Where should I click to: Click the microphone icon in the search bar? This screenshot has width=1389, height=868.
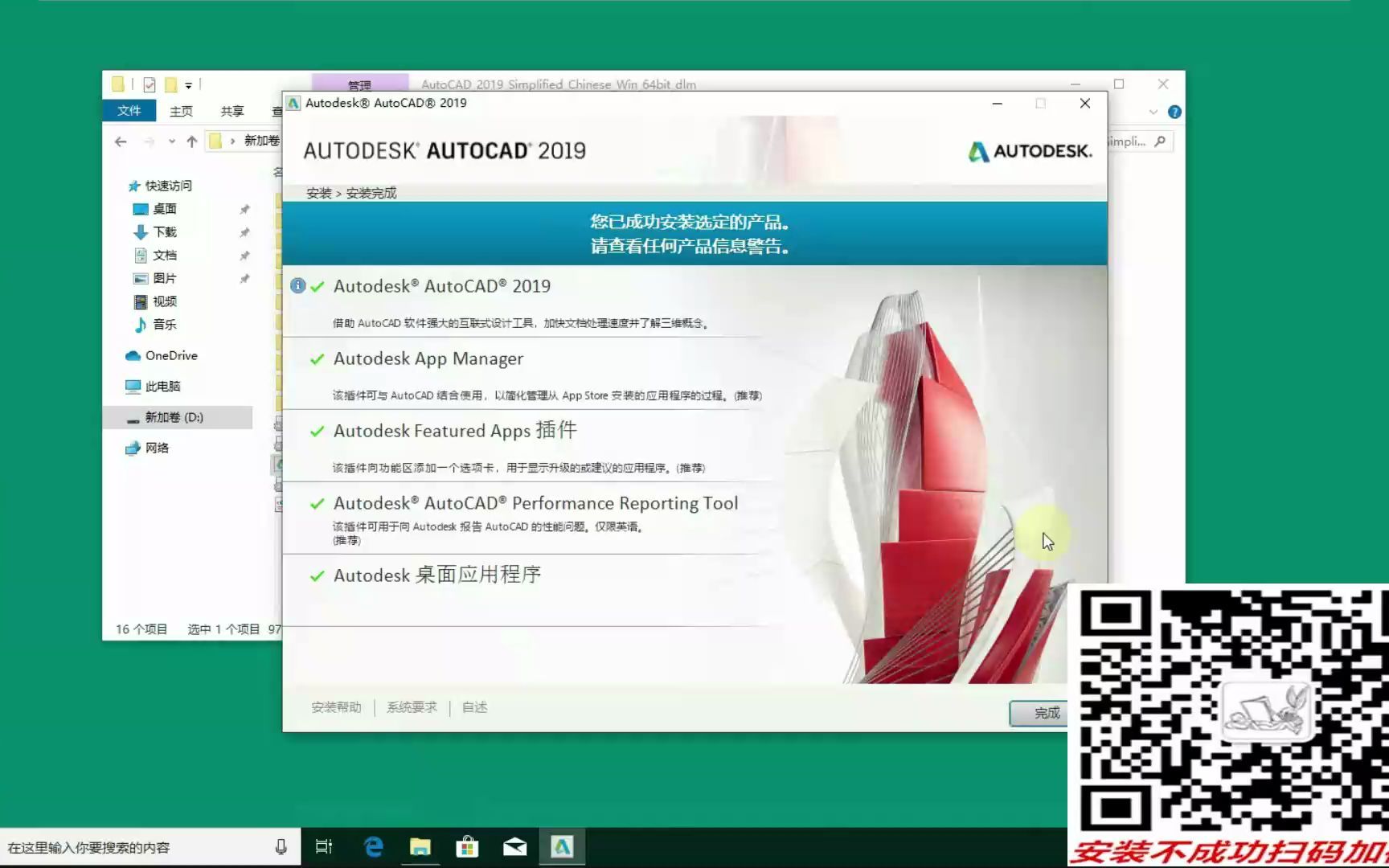[x=280, y=846]
